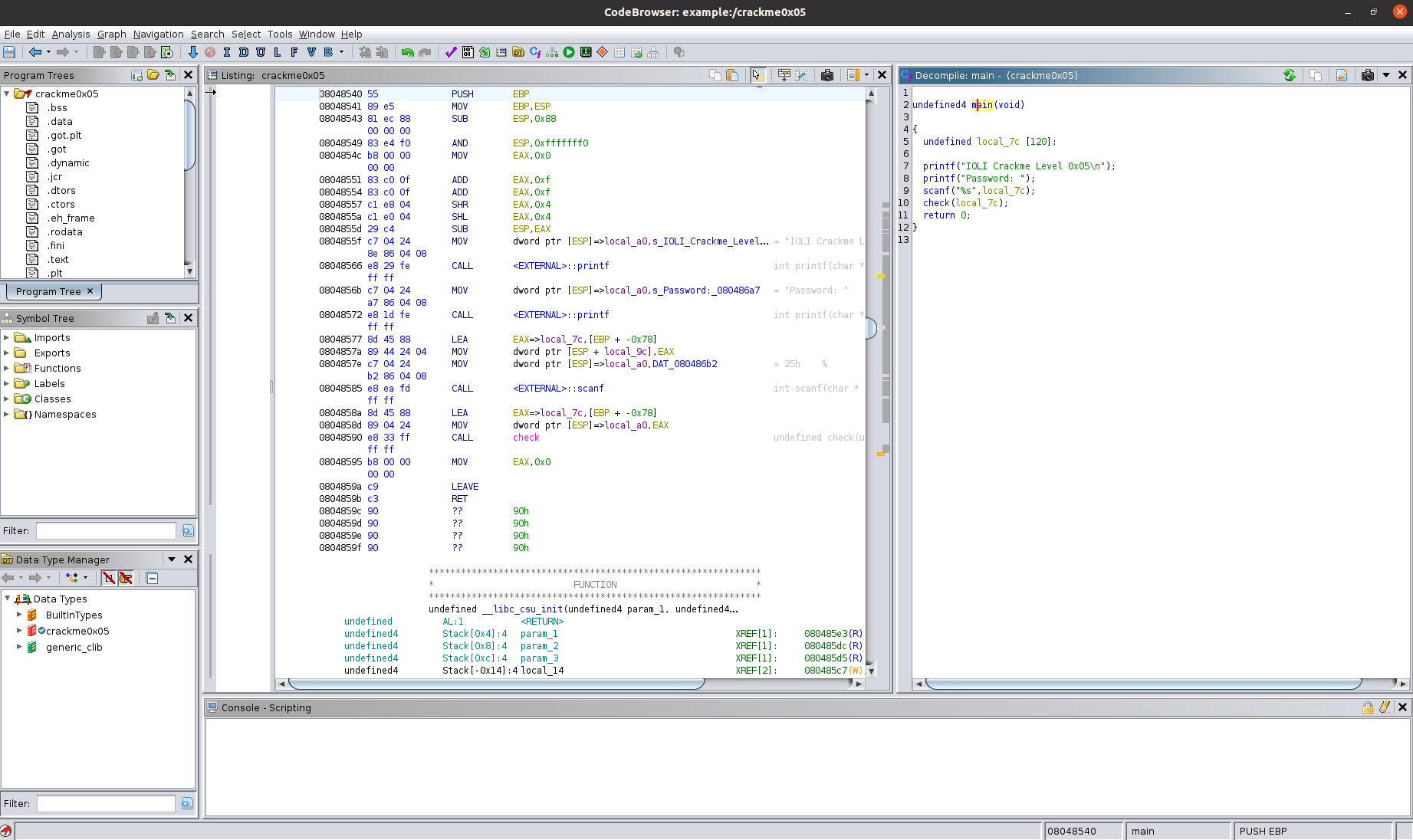The width and height of the screenshot is (1413, 840).
Task: Click check function call in decompiler
Action: pos(936,203)
